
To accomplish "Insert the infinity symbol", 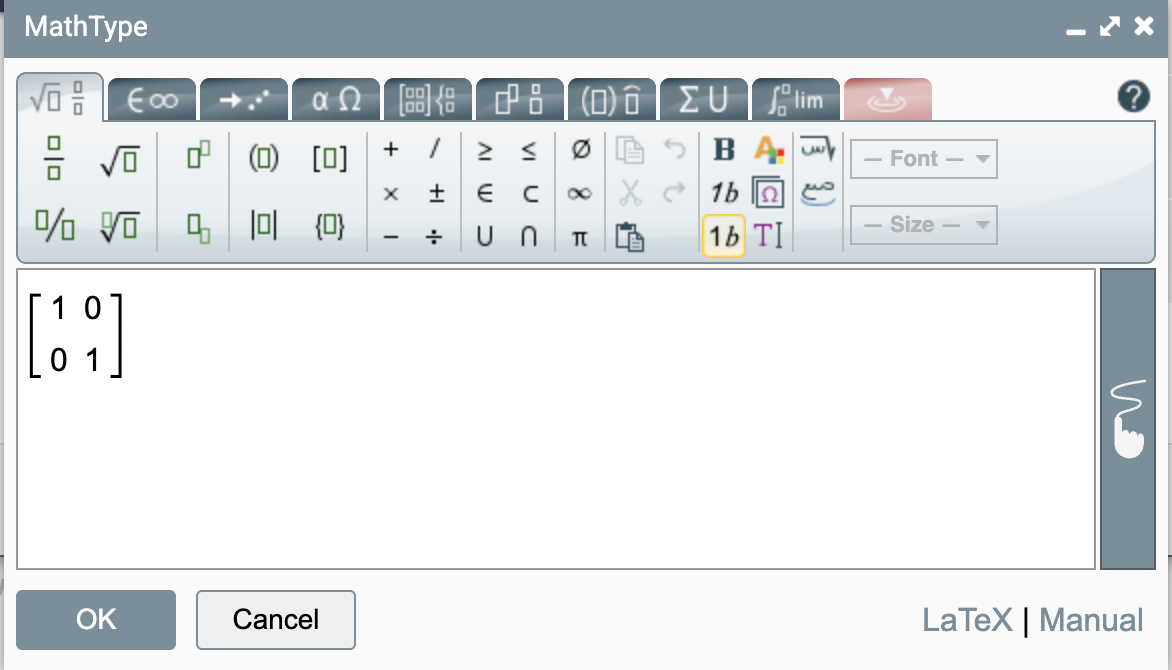I will click(580, 193).
